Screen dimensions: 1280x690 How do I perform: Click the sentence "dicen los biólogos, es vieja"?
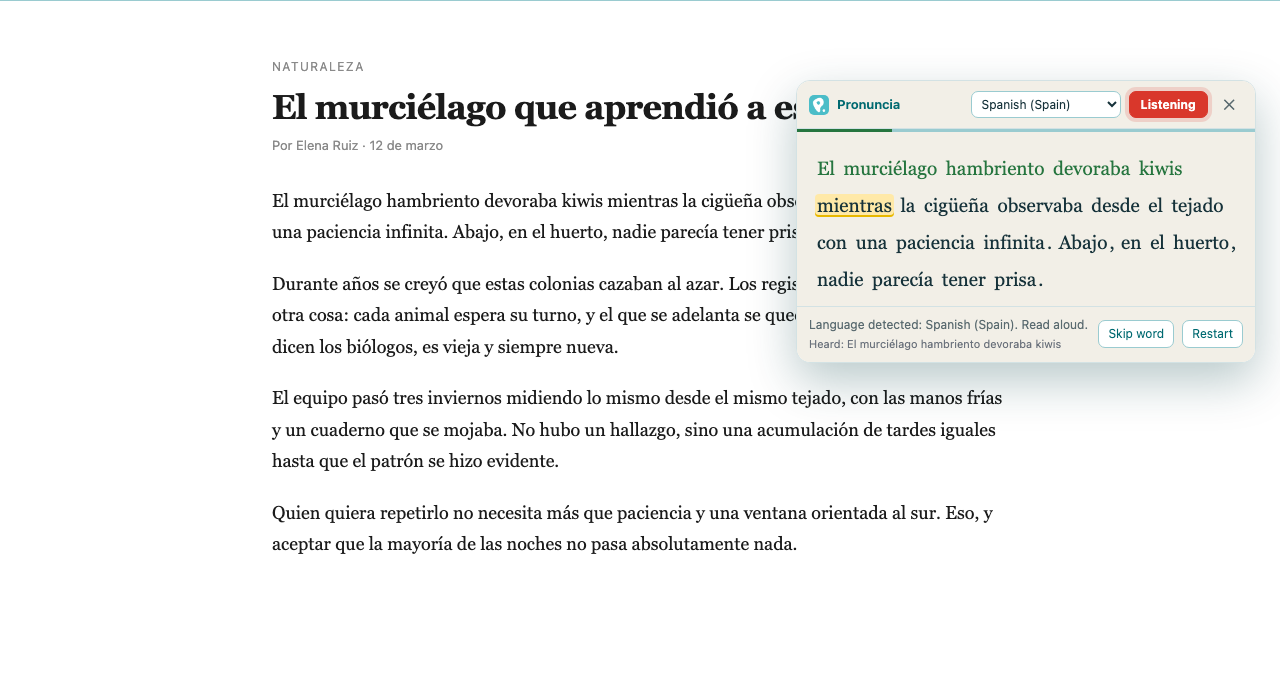(x=445, y=348)
